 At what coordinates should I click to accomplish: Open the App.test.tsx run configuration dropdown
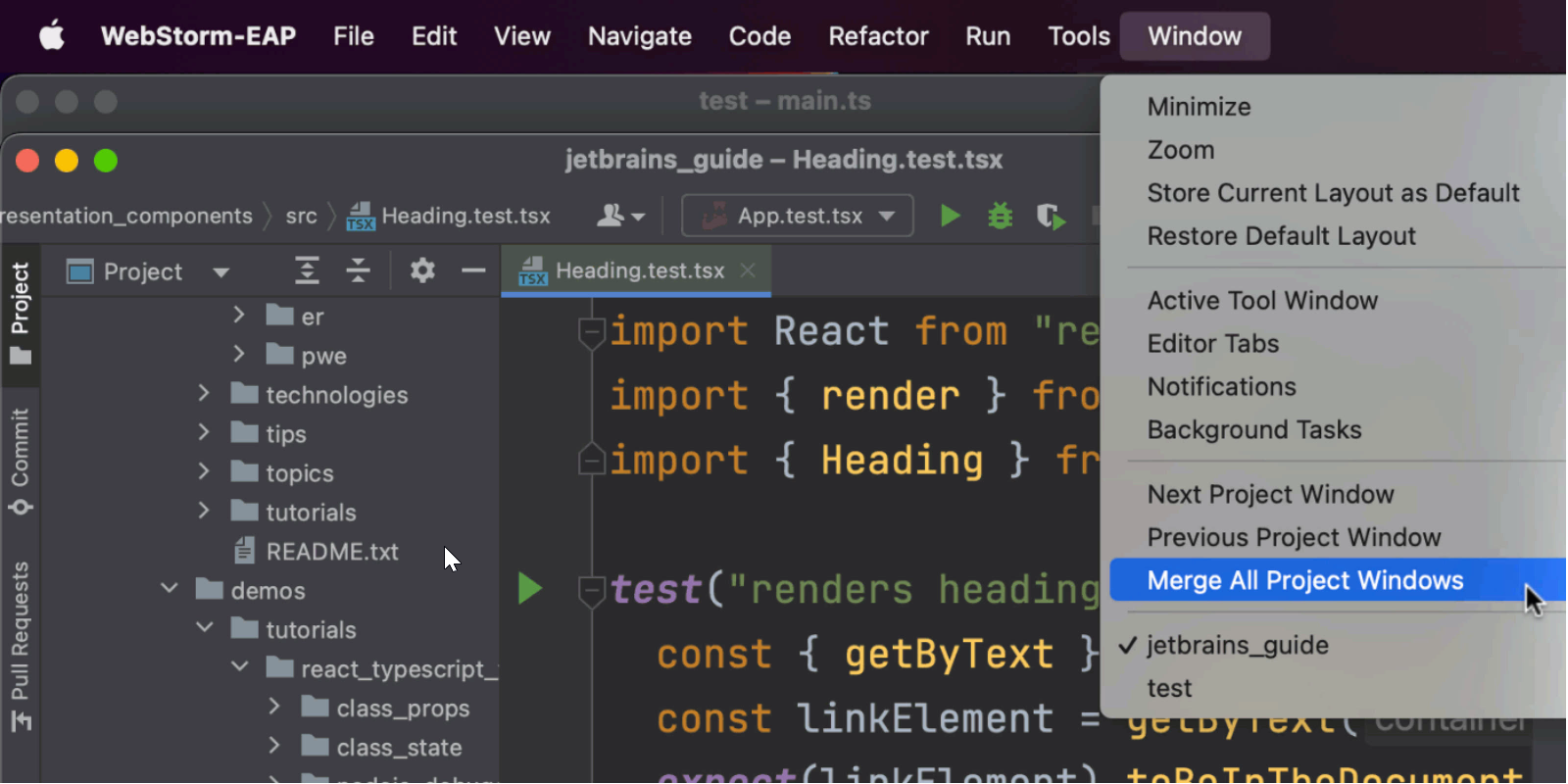coord(798,216)
